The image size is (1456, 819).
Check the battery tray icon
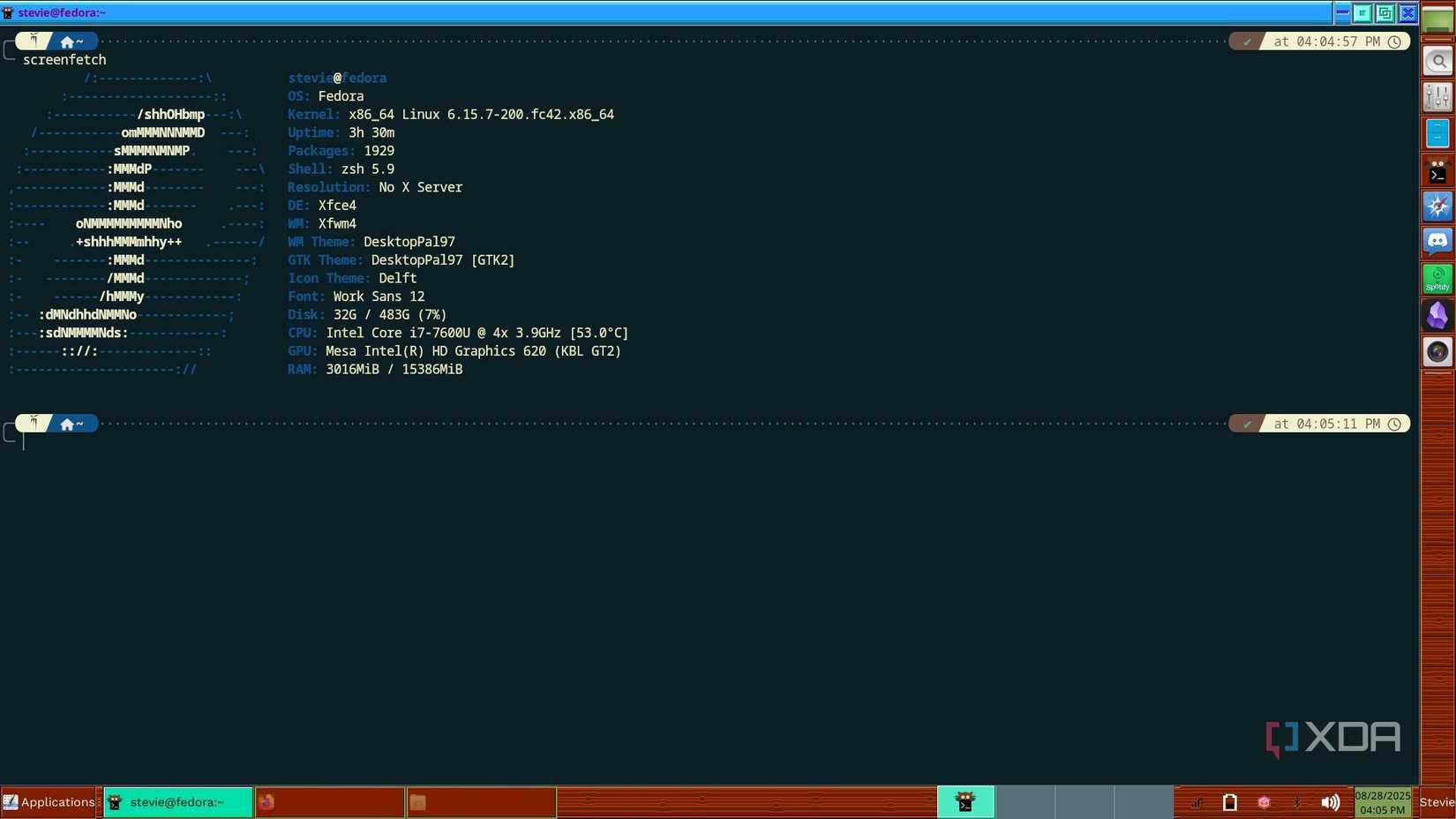1230,802
